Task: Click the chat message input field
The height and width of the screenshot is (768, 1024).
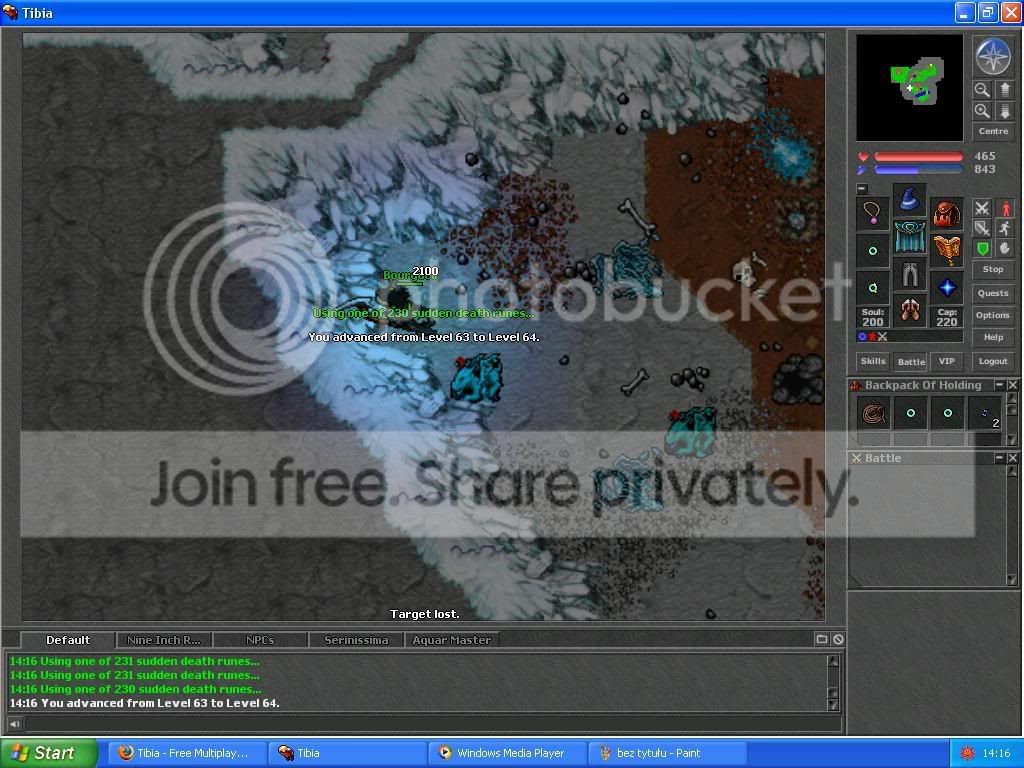Action: point(432,723)
